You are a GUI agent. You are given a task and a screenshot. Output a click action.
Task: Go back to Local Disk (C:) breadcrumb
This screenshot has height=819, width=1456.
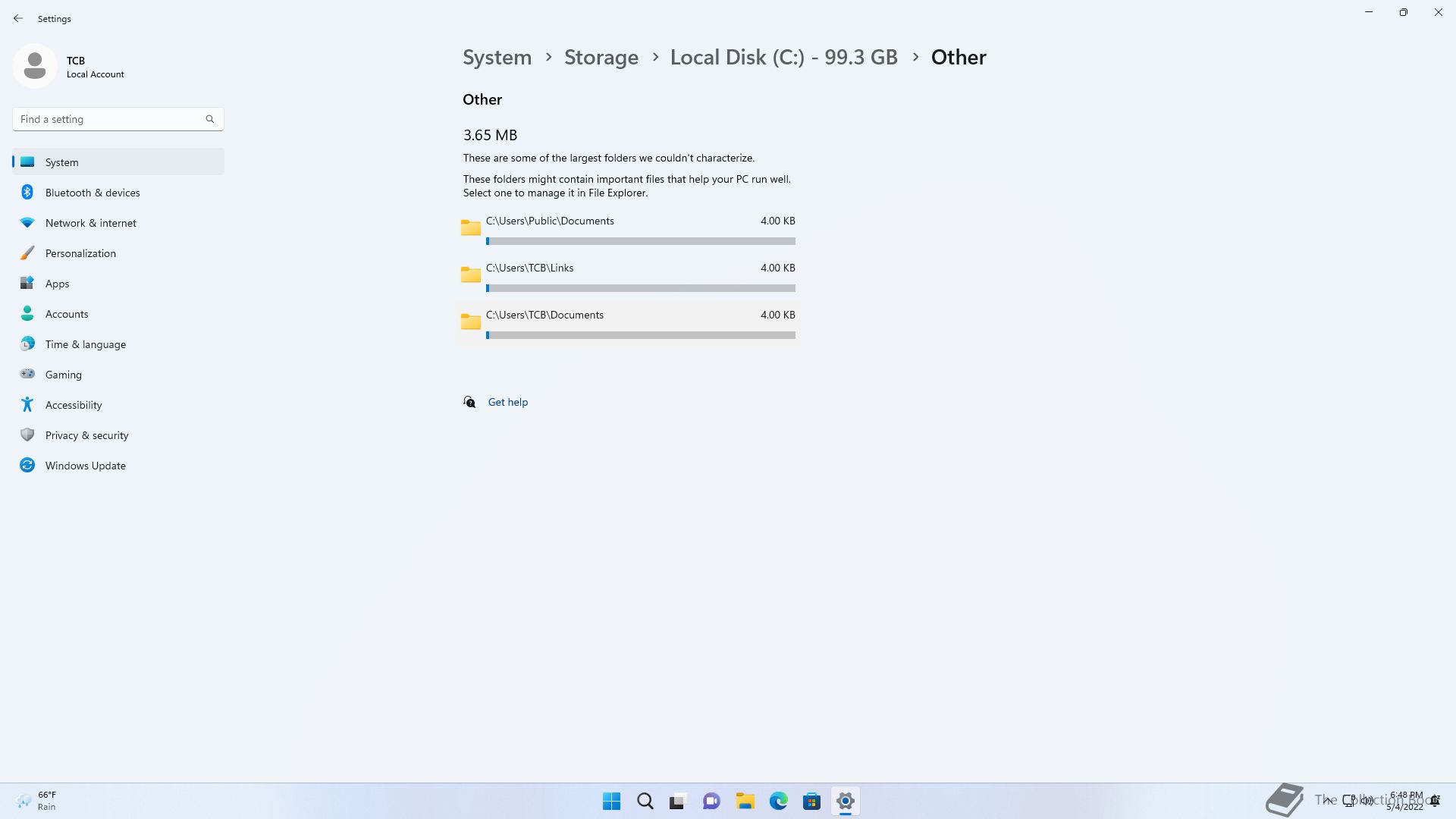tap(784, 58)
